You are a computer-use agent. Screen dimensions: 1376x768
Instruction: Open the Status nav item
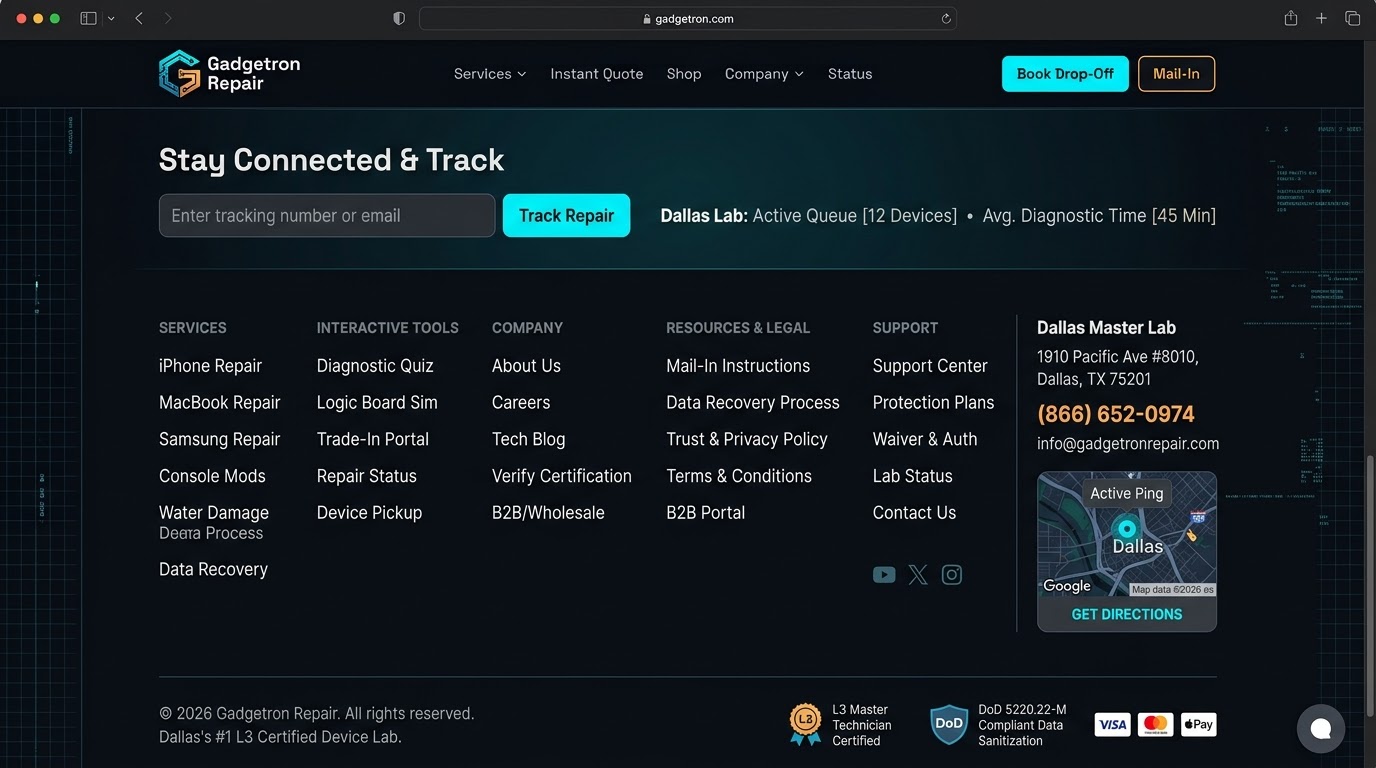[850, 74]
